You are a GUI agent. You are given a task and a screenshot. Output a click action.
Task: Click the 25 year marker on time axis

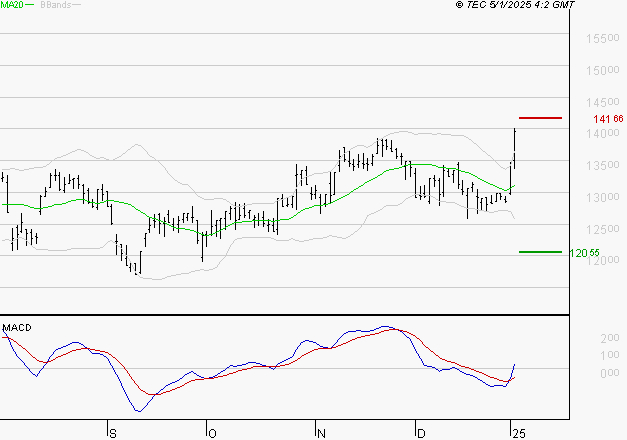(519, 434)
